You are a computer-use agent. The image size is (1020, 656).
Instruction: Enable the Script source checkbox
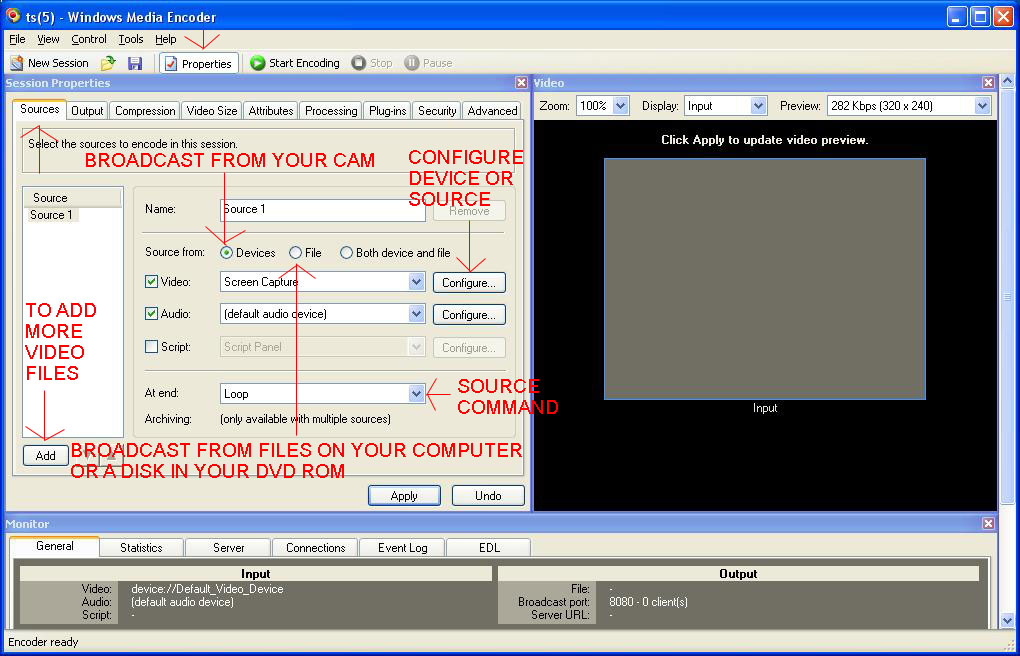click(x=151, y=347)
